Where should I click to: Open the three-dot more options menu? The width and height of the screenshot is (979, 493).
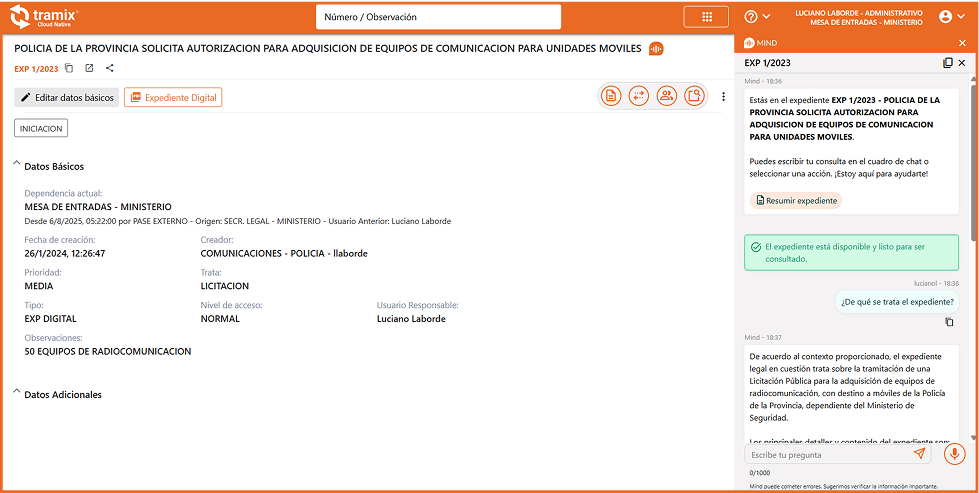pyautogui.click(x=723, y=97)
